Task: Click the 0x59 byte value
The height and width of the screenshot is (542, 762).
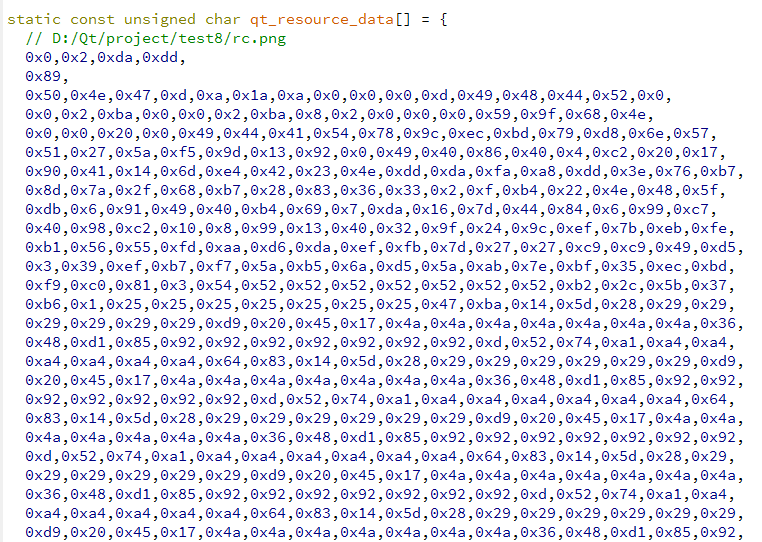Action: click(493, 114)
